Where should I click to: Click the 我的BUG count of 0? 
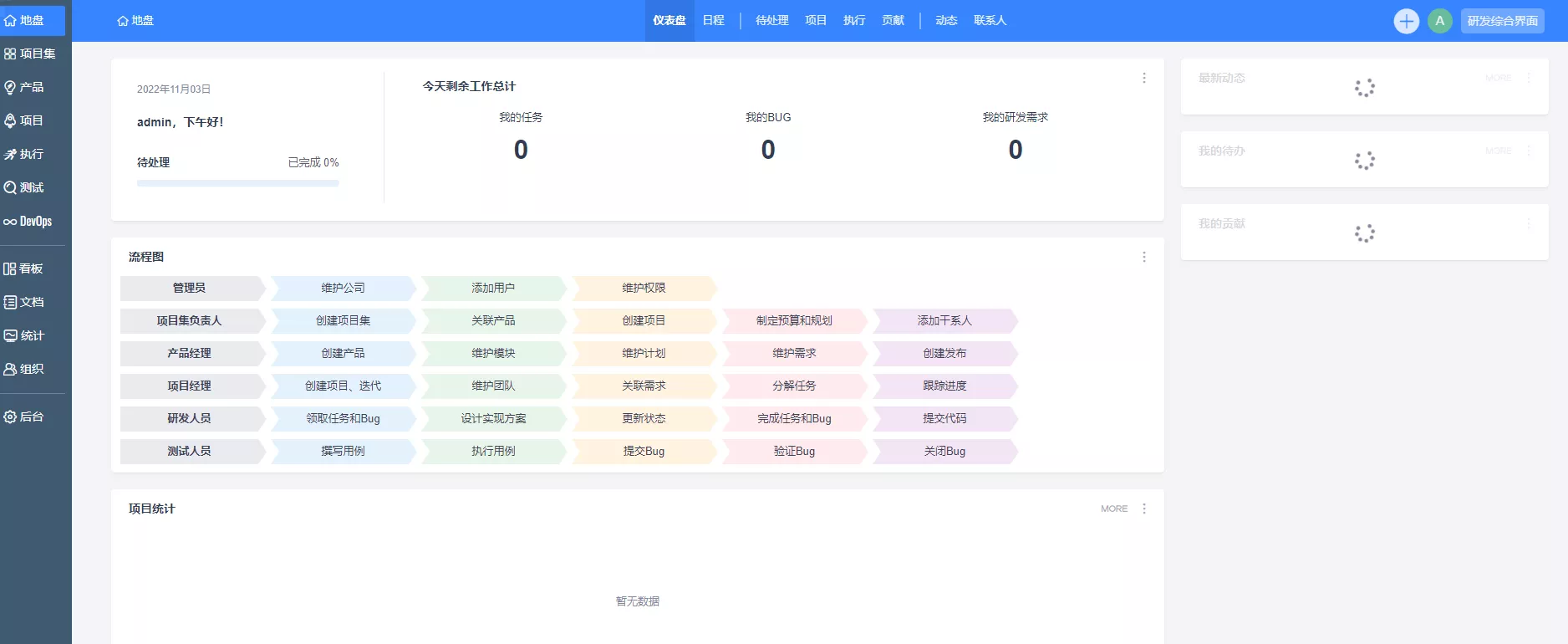pos(768,150)
